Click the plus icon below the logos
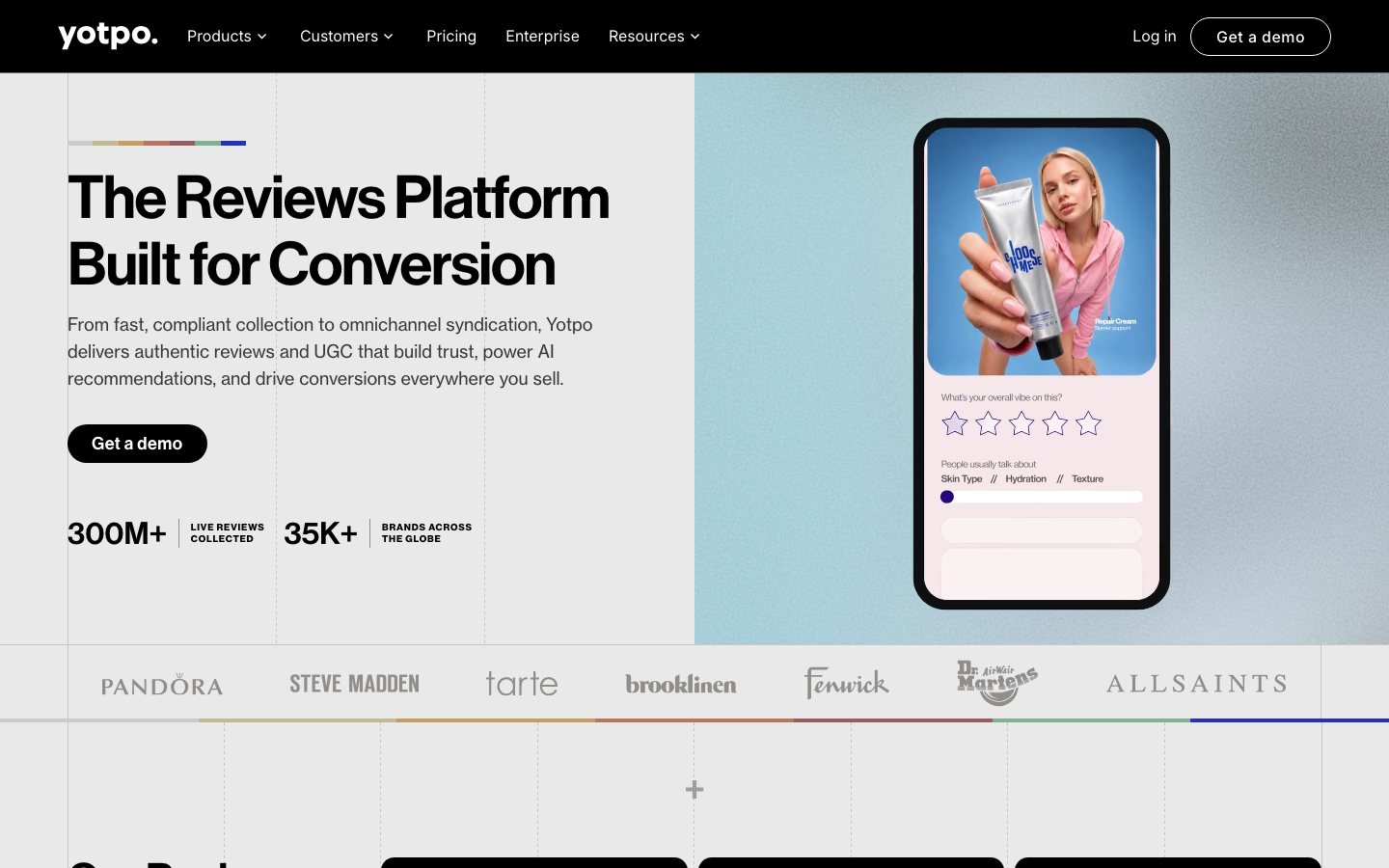 coord(694,790)
